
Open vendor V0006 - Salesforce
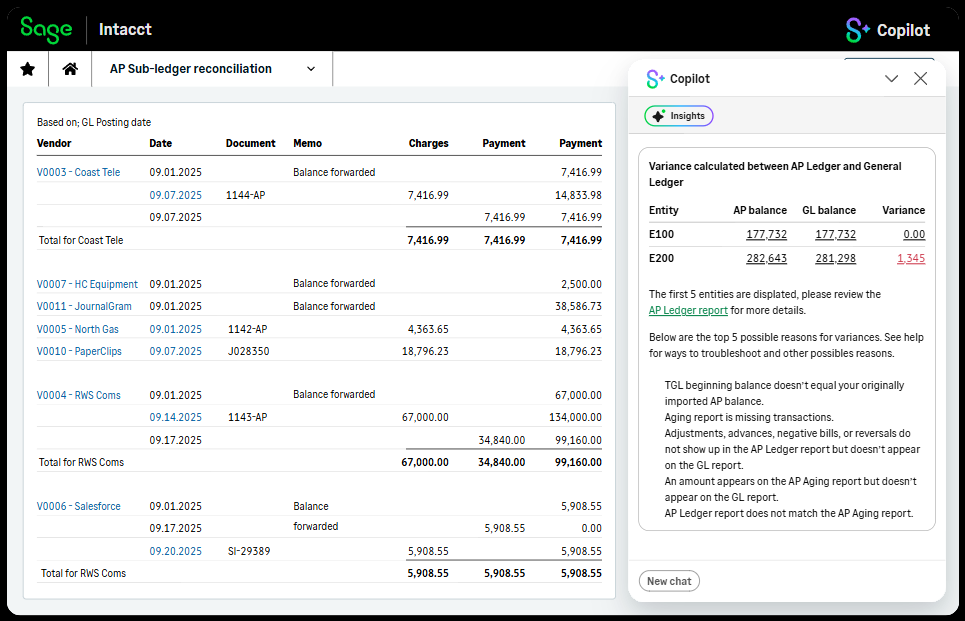[x=79, y=507]
